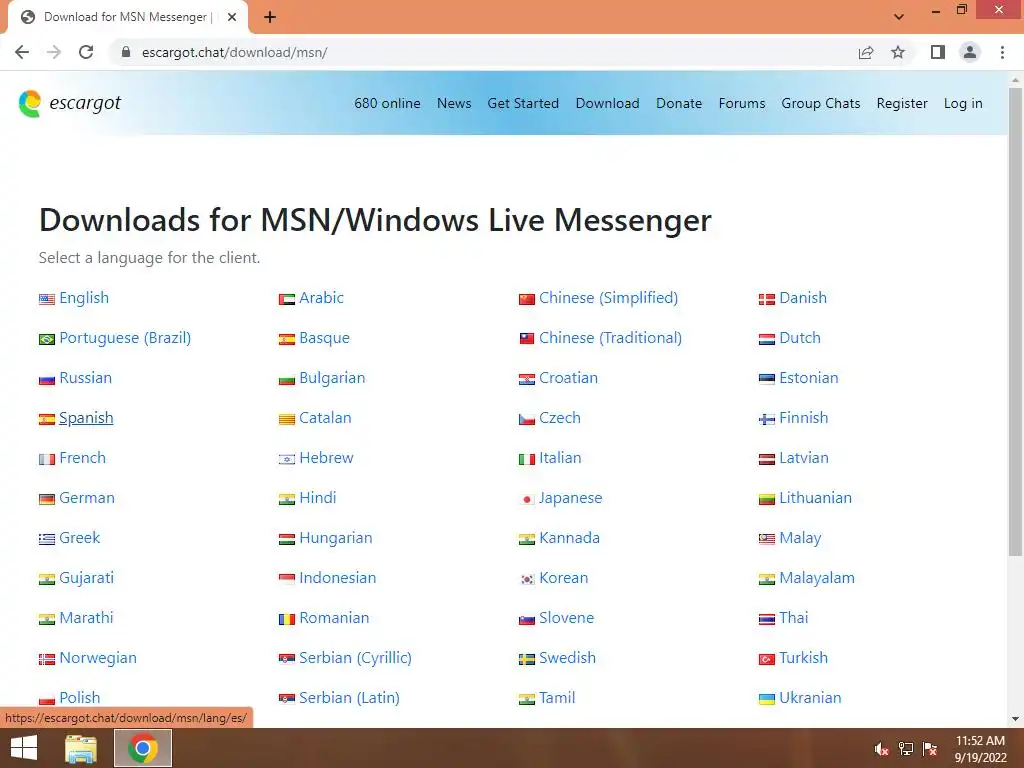Click the Greek flag beside Greek
Image resolution: width=1024 pixels, height=768 pixels.
click(47, 539)
